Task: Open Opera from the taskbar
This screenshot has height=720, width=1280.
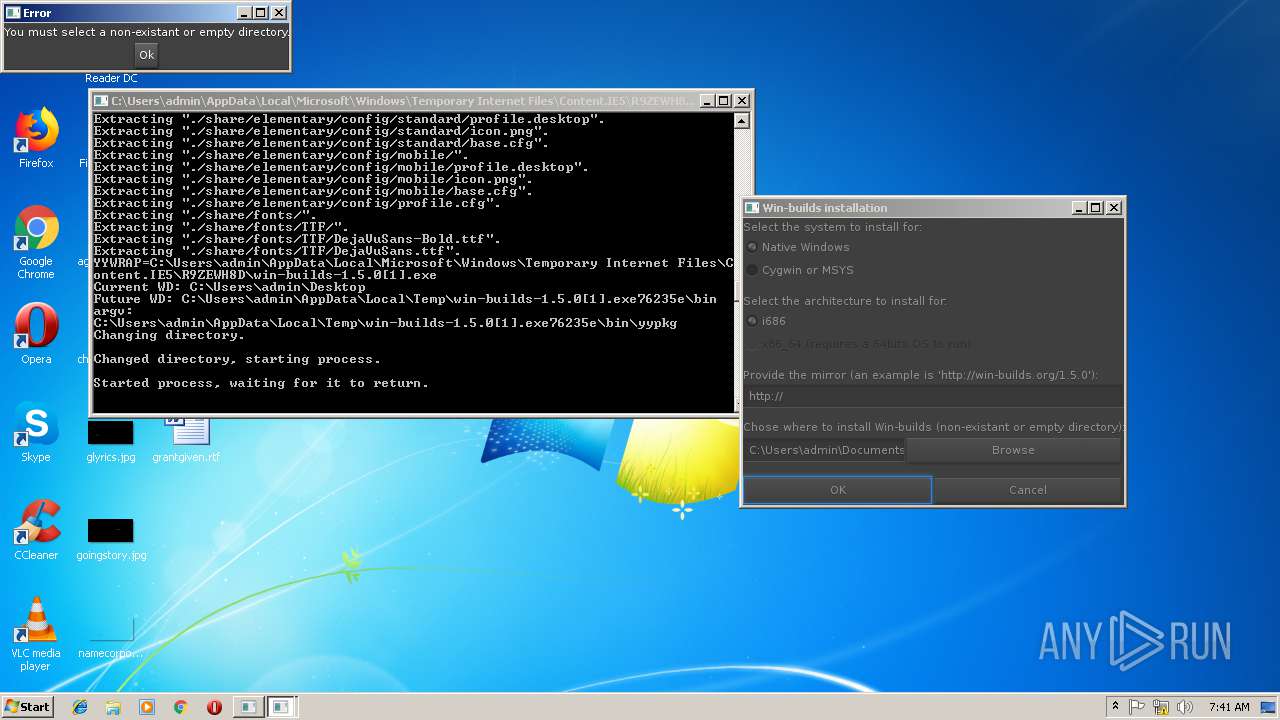Action: click(214, 707)
